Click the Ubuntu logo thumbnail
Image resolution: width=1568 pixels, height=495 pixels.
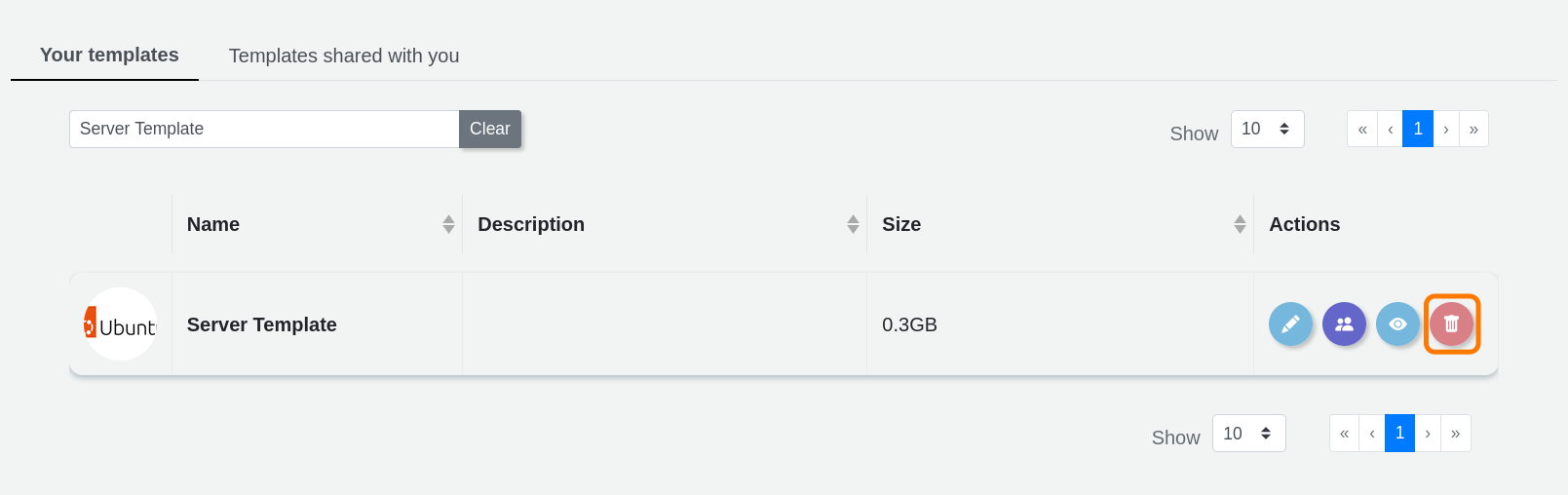tap(120, 324)
